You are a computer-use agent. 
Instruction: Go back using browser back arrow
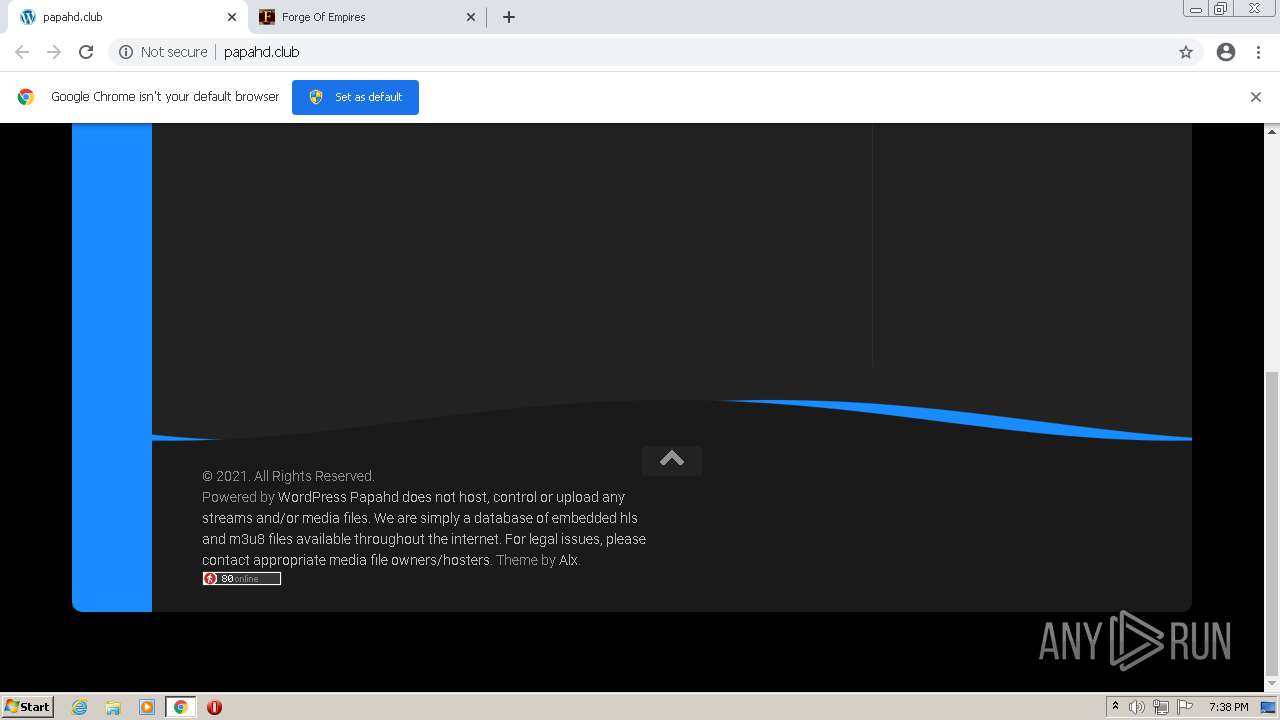coord(22,52)
